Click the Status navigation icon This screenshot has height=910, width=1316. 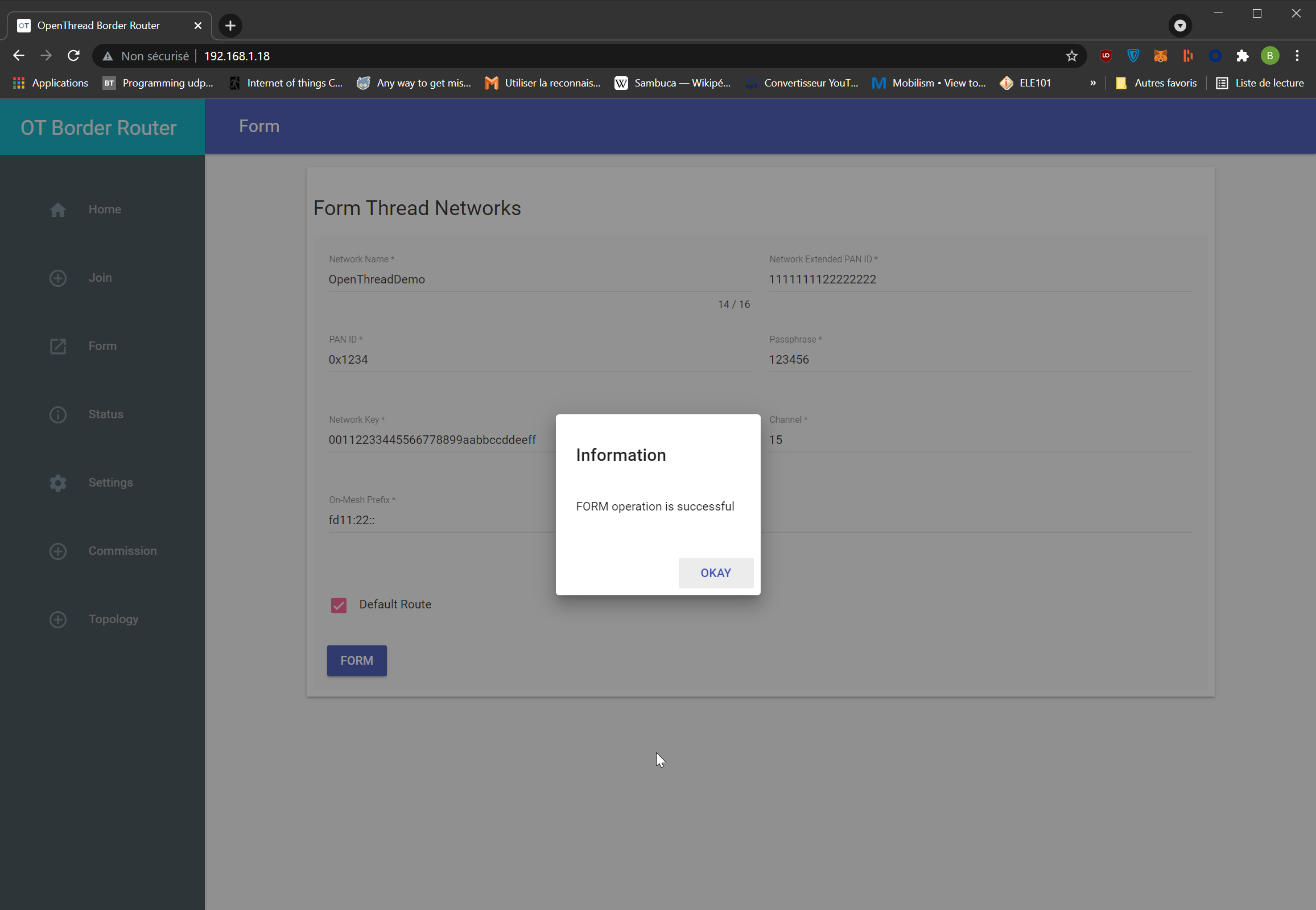(x=57, y=415)
